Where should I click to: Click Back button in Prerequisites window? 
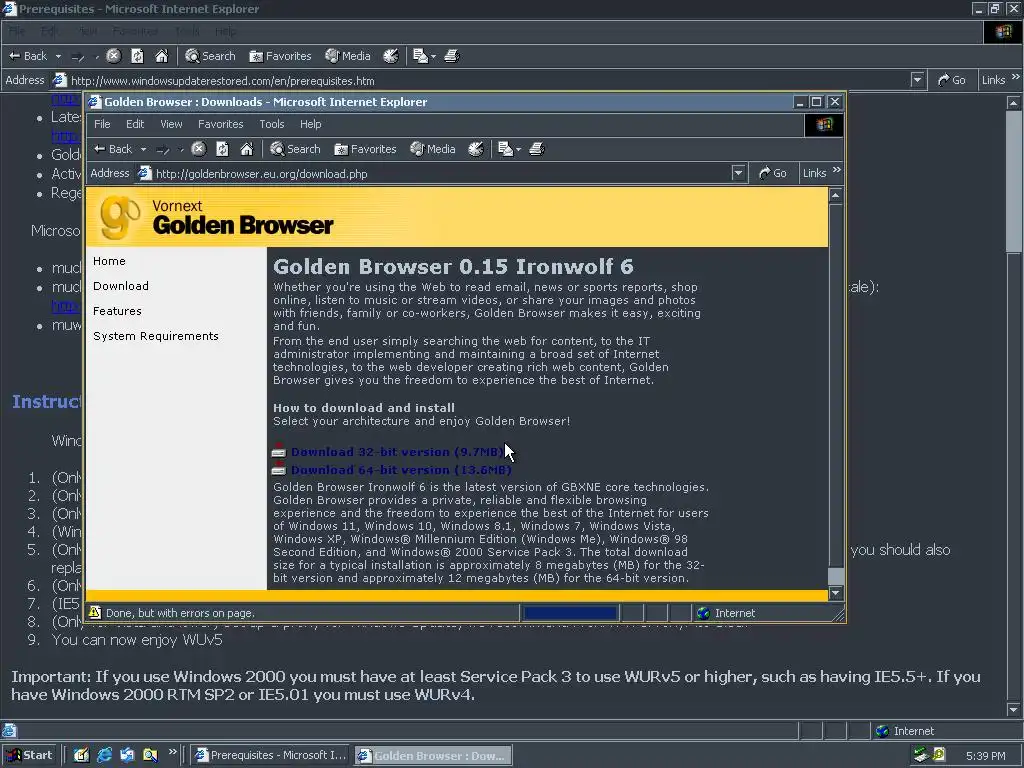(x=28, y=56)
